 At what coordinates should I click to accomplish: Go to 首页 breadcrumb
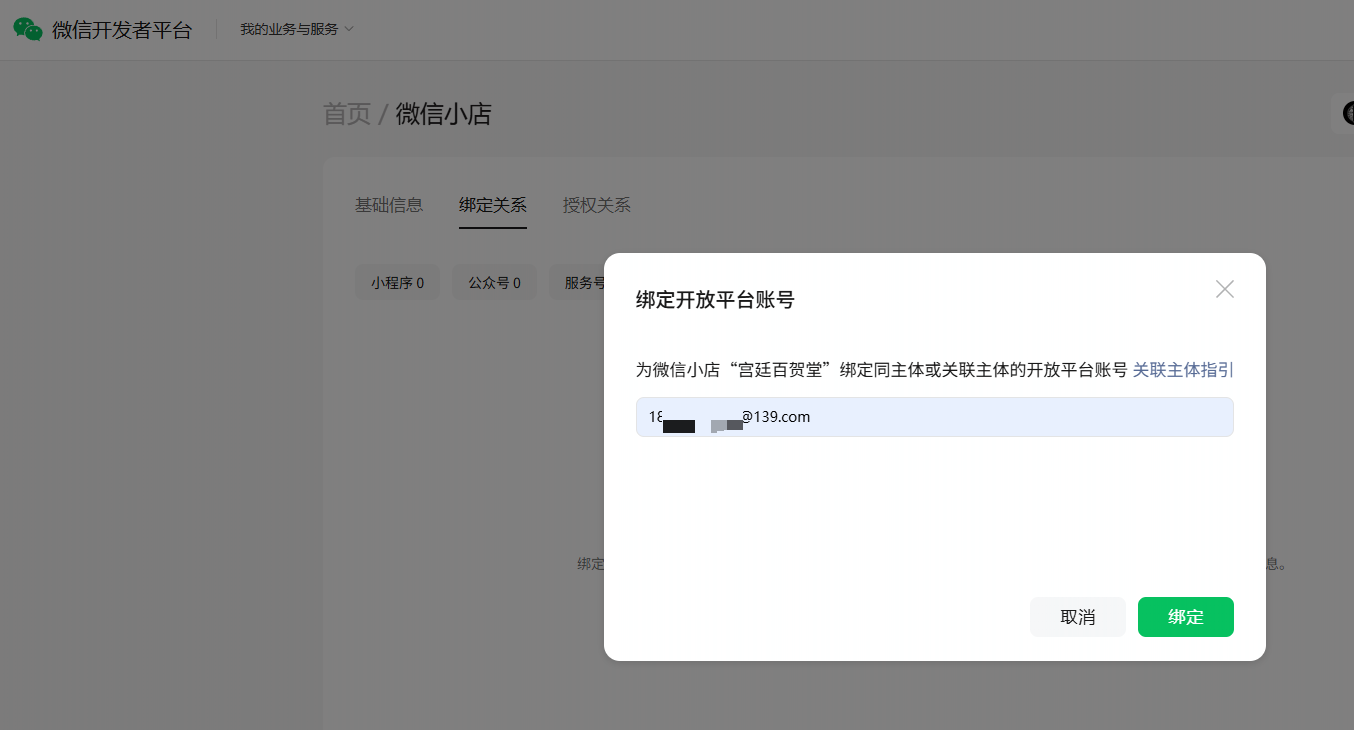[x=347, y=114]
